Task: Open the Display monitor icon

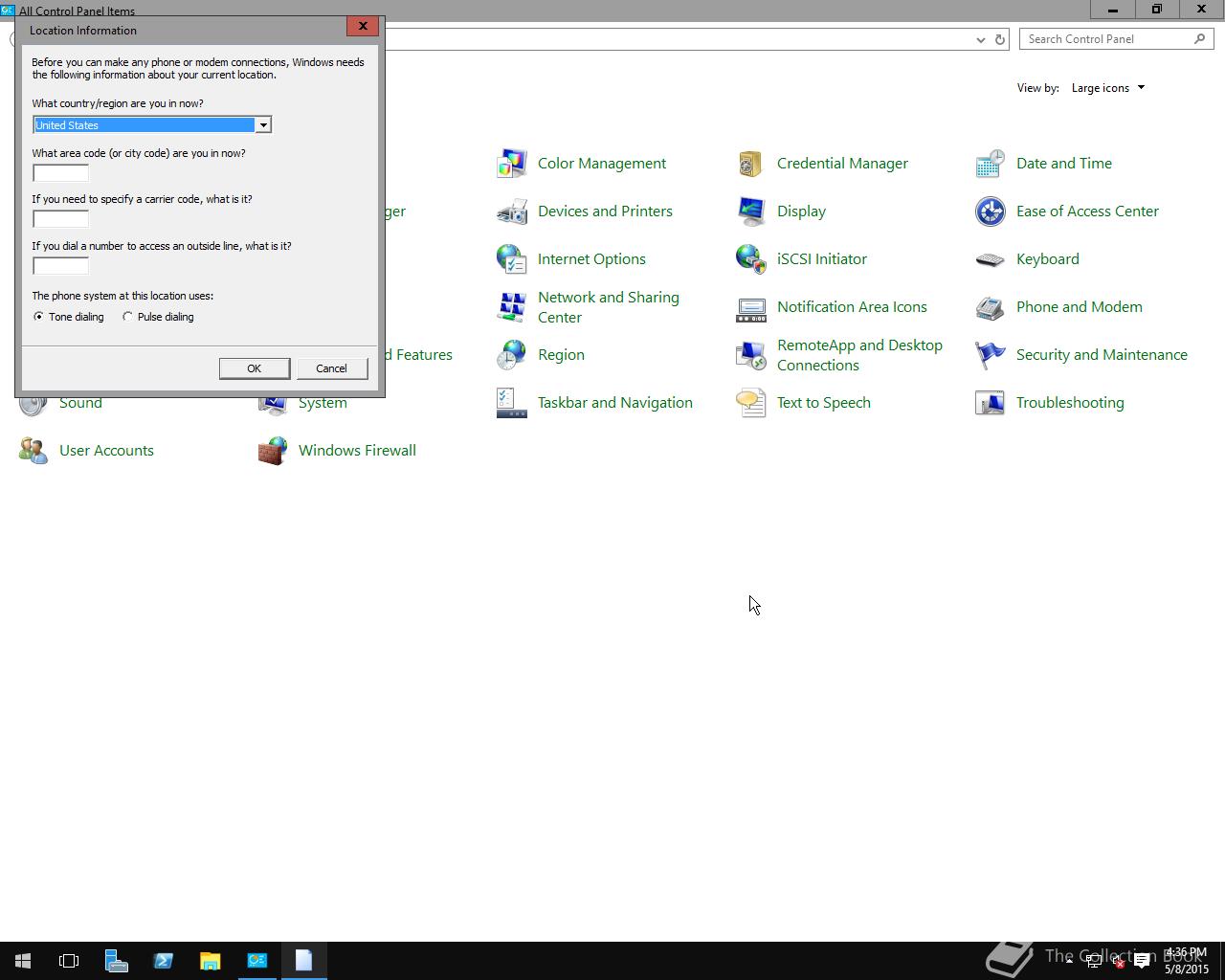Action: [x=751, y=212]
